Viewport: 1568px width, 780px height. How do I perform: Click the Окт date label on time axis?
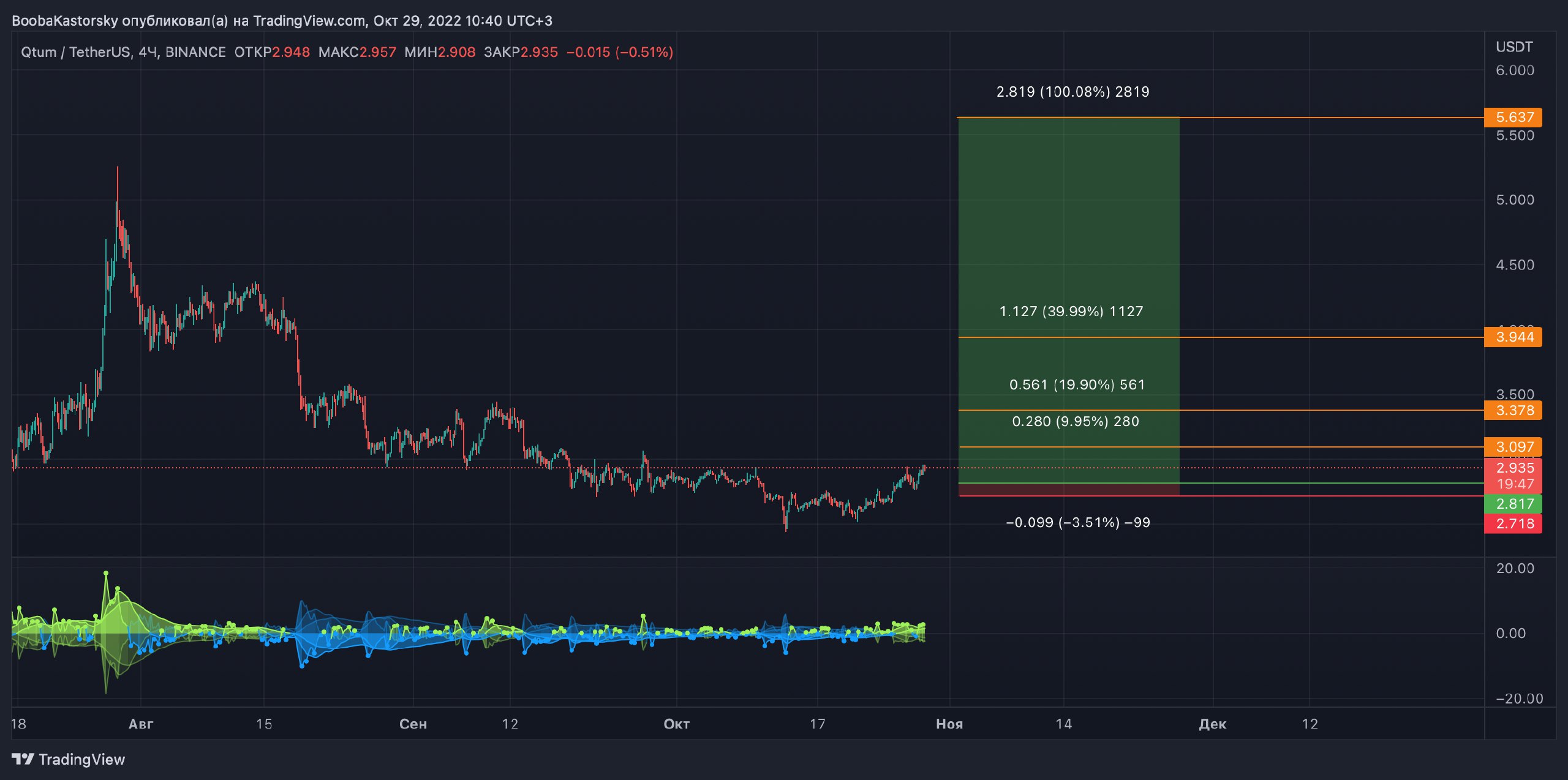(x=676, y=724)
